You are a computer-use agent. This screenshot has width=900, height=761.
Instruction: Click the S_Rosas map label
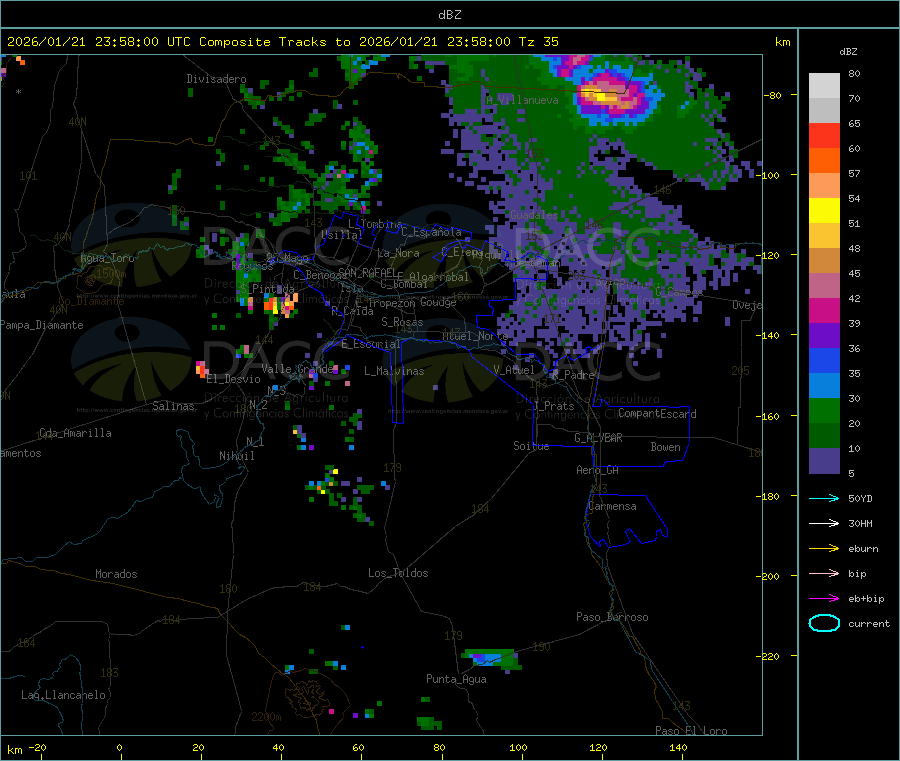click(x=402, y=322)
